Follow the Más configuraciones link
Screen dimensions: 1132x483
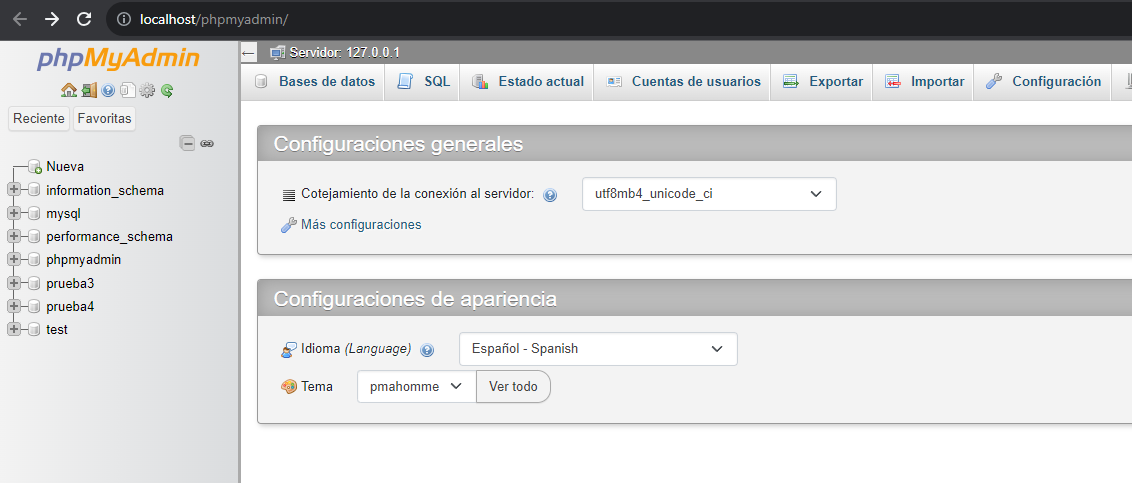coord(361,225)
